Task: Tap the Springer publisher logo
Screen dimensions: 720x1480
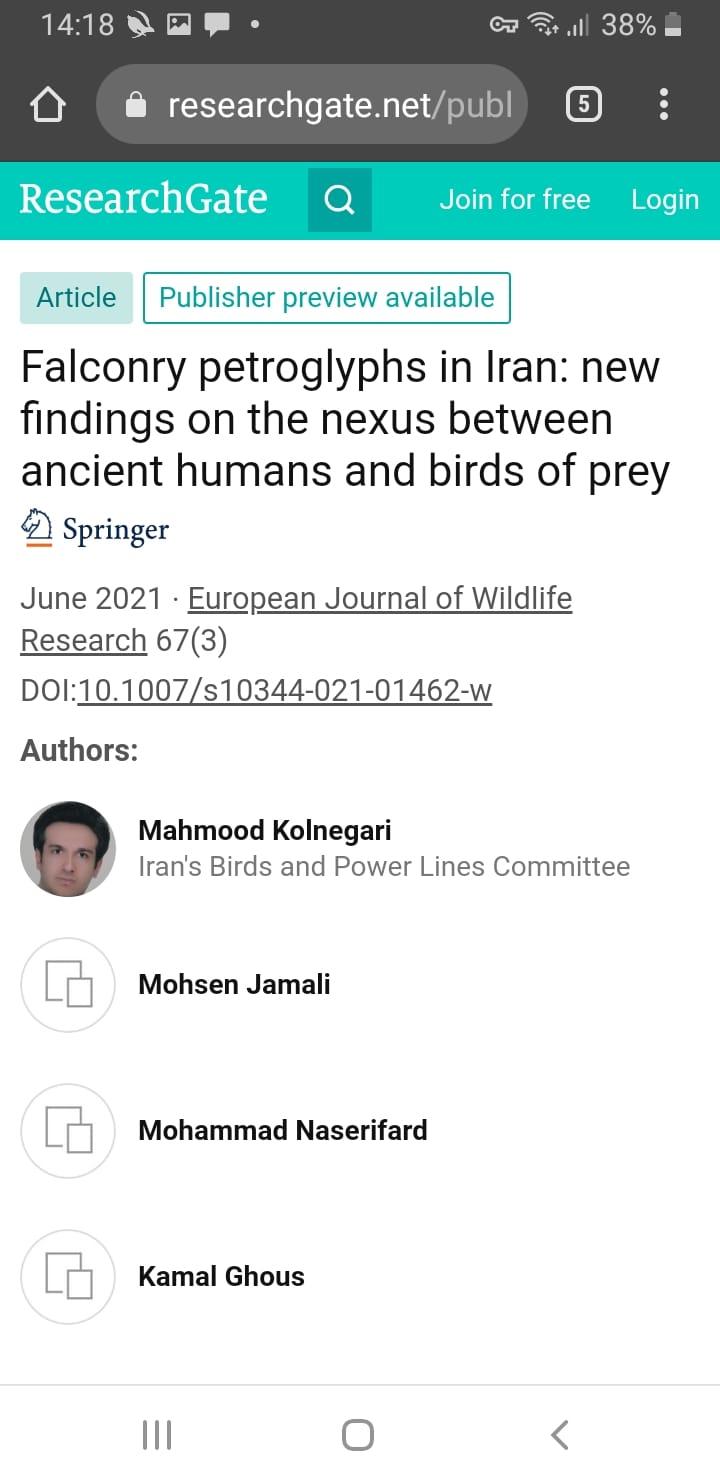Action: (96, 529)
